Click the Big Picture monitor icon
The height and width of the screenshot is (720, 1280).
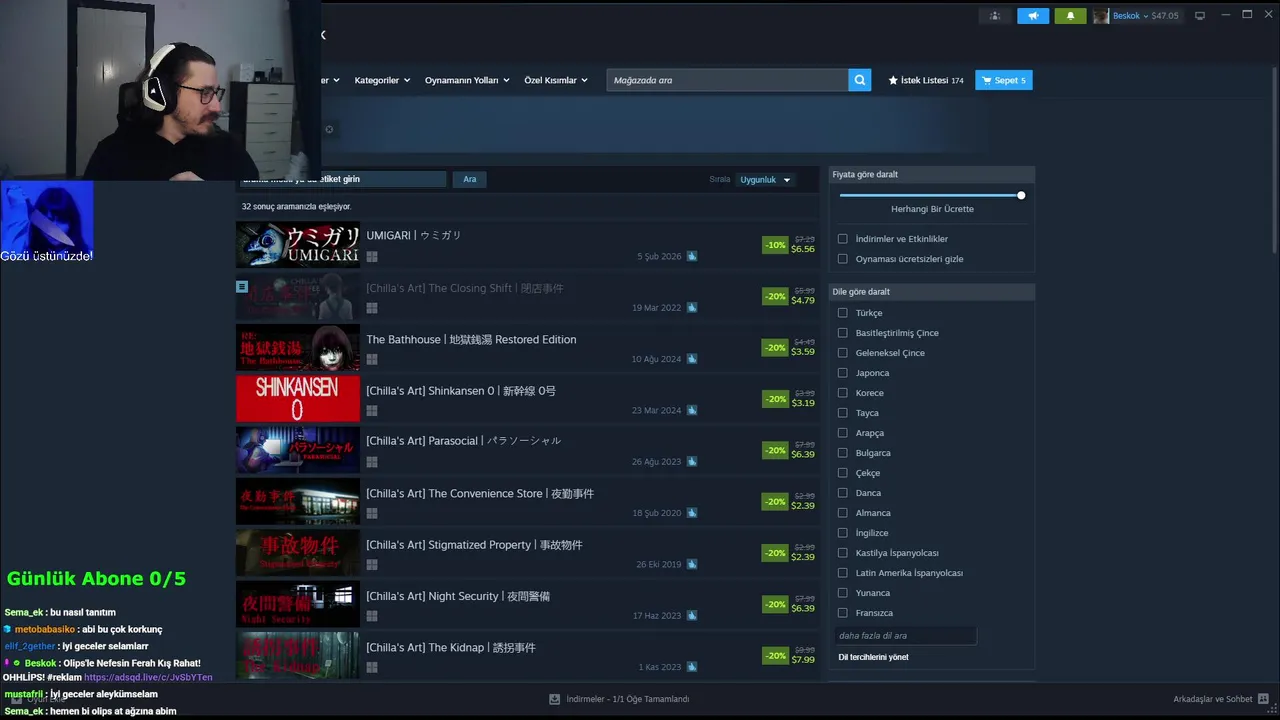pyautogui.click(x=1200, y=16)
